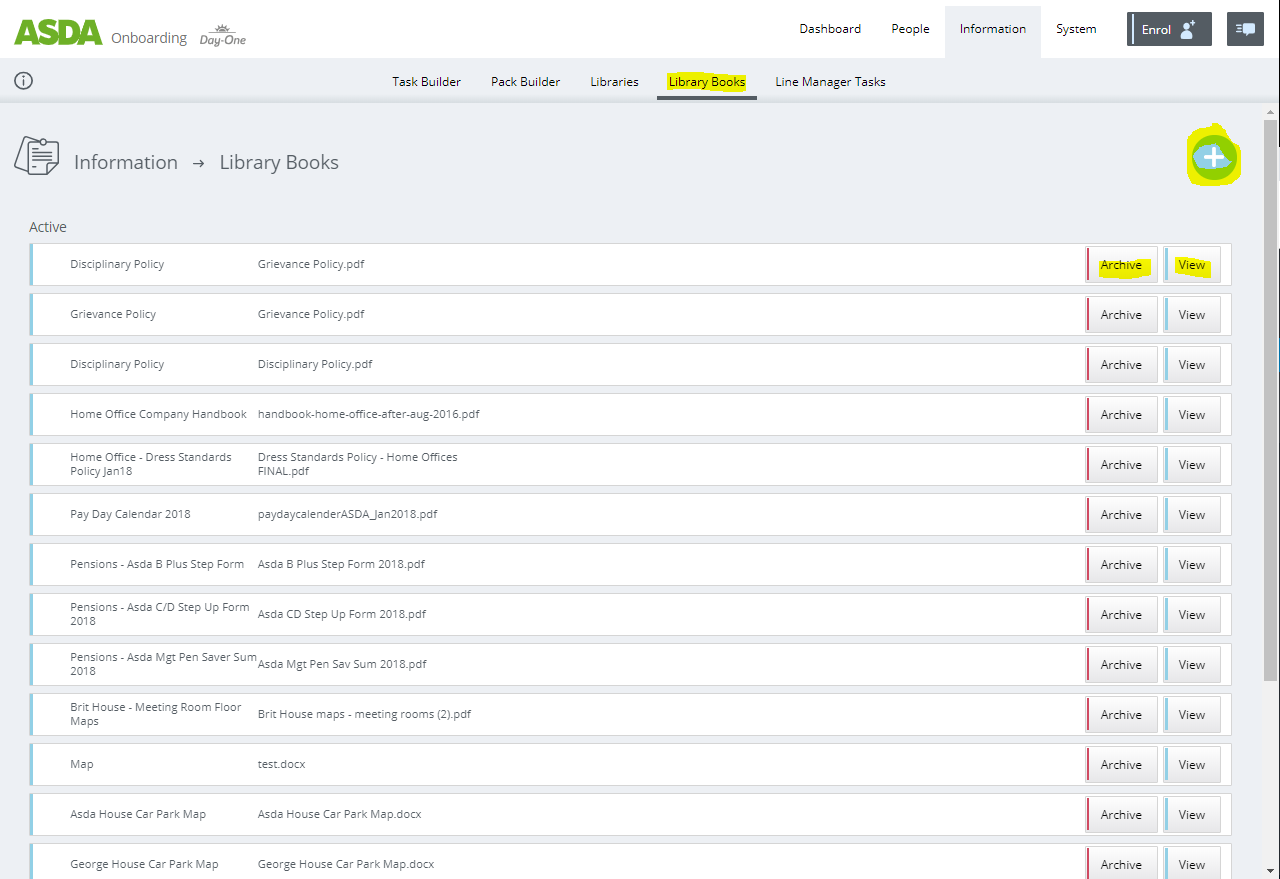Viewport: 1280px width, 879px height.
Task: Click the ASDA logo
Action: coord(58,32)
